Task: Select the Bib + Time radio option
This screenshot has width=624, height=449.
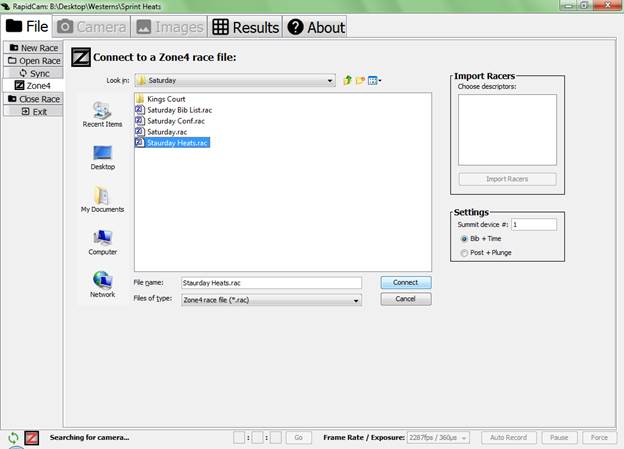Action: 463,239
